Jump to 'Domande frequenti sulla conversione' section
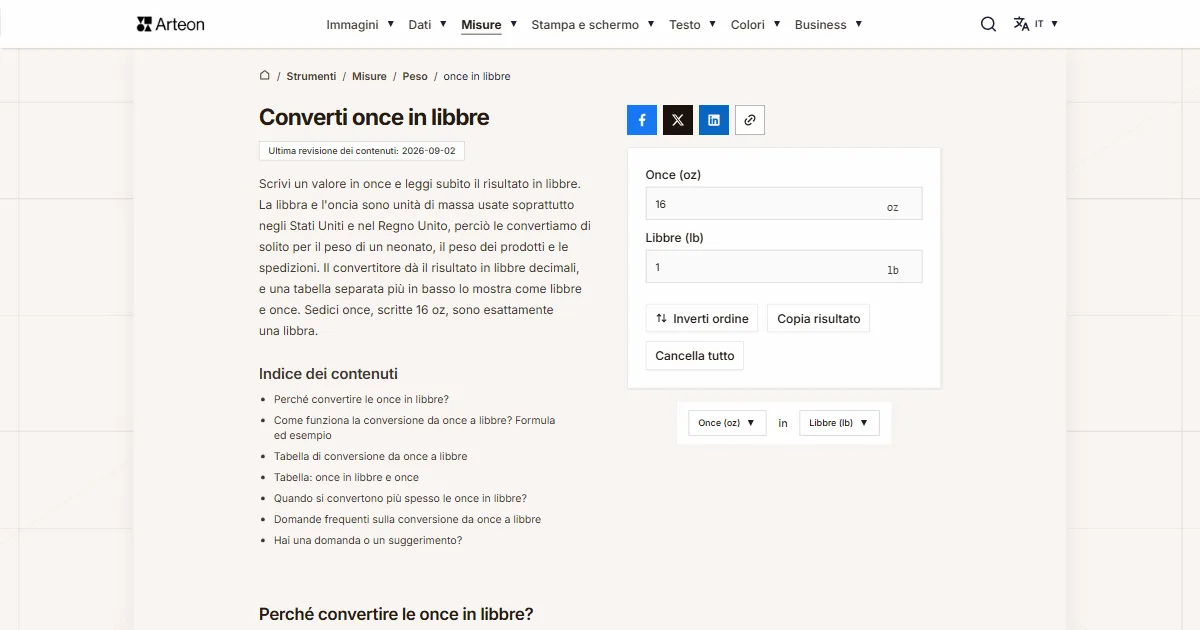 point(407,519)
